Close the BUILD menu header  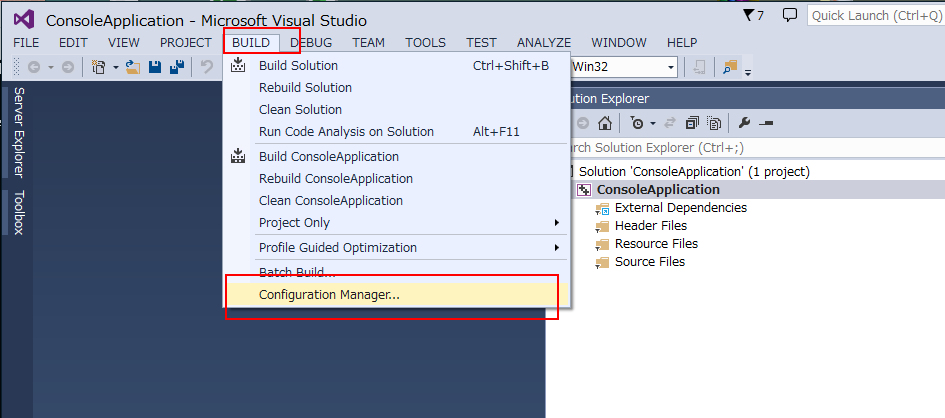(251, 43)
